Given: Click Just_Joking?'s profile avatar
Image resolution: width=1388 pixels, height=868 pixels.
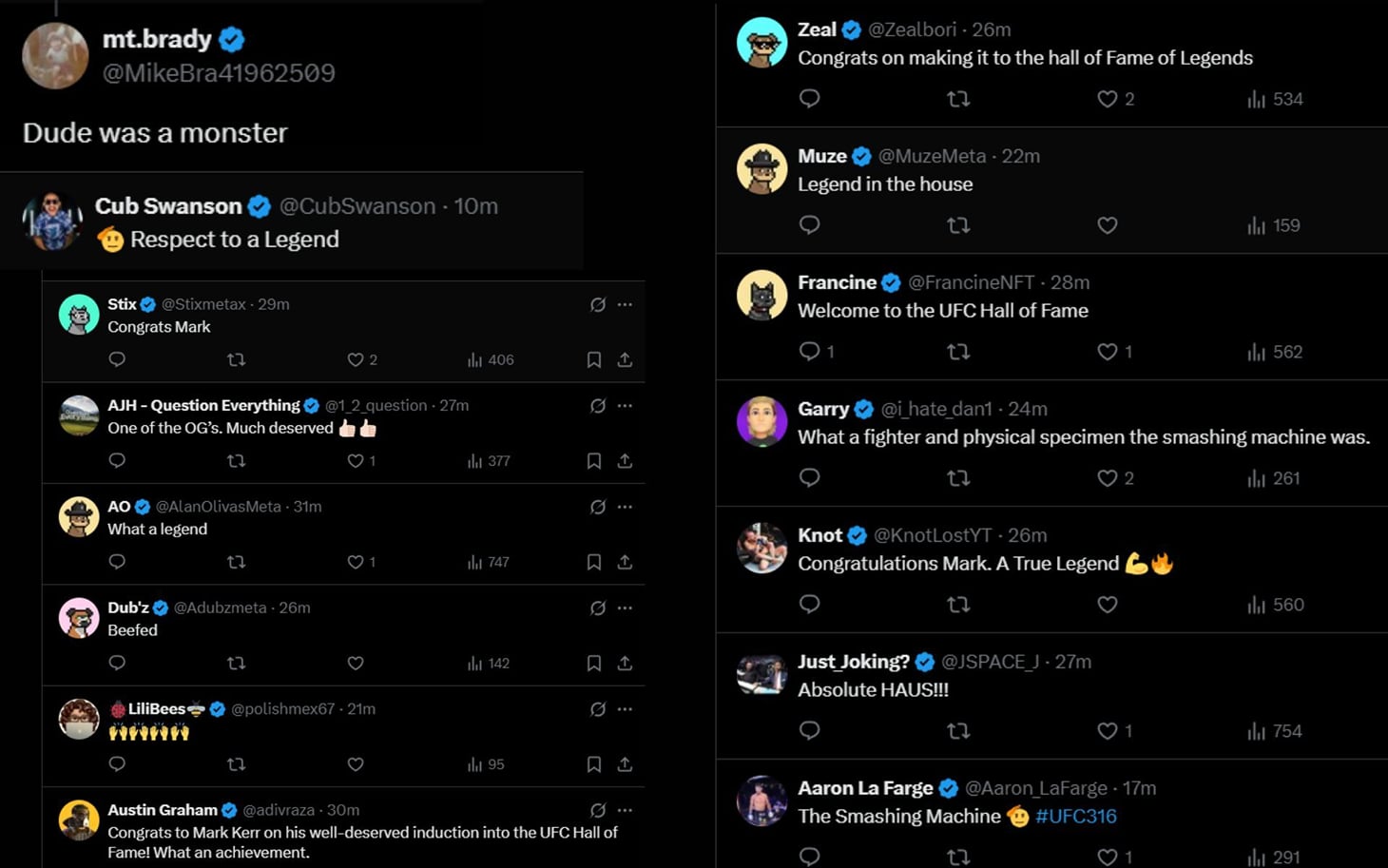Looking at the screenshot, I should point(762,675).
